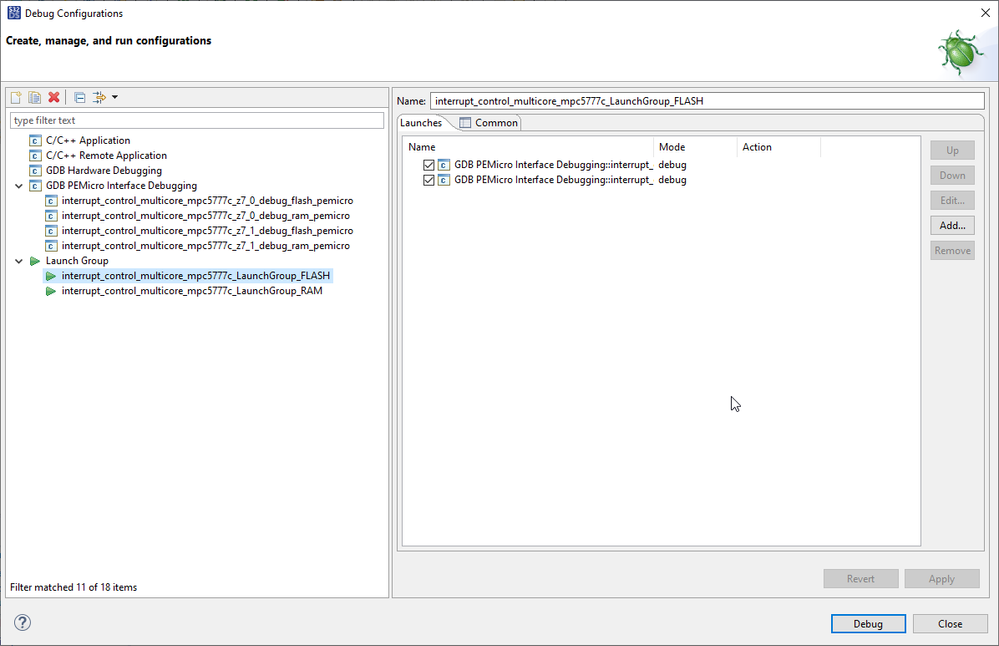Select C/C++ Remote Application type
Image resolution: width=999 pixels, height=646 pixels.
[106, 155]
